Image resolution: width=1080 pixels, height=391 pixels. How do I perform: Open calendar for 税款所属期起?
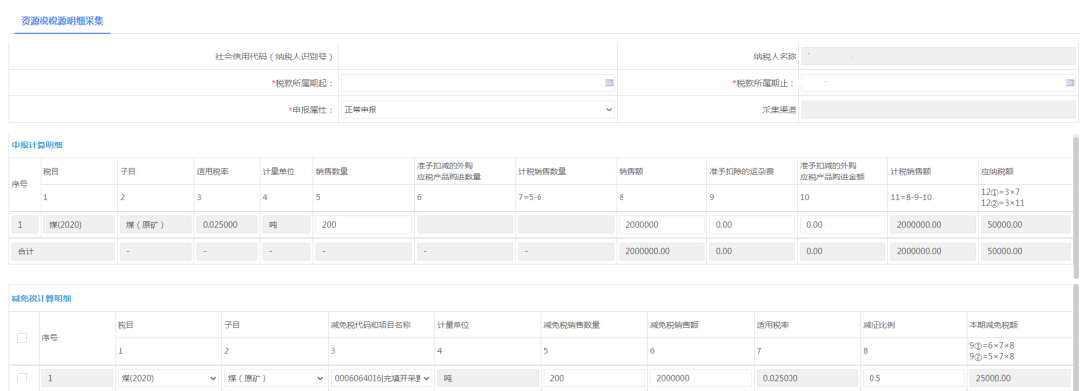click(609, 83)
